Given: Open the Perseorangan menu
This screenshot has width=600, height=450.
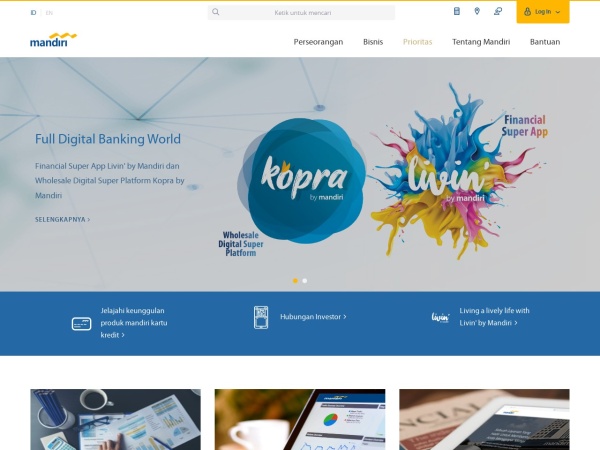Looking at the screenshot, I should (318, 42).
